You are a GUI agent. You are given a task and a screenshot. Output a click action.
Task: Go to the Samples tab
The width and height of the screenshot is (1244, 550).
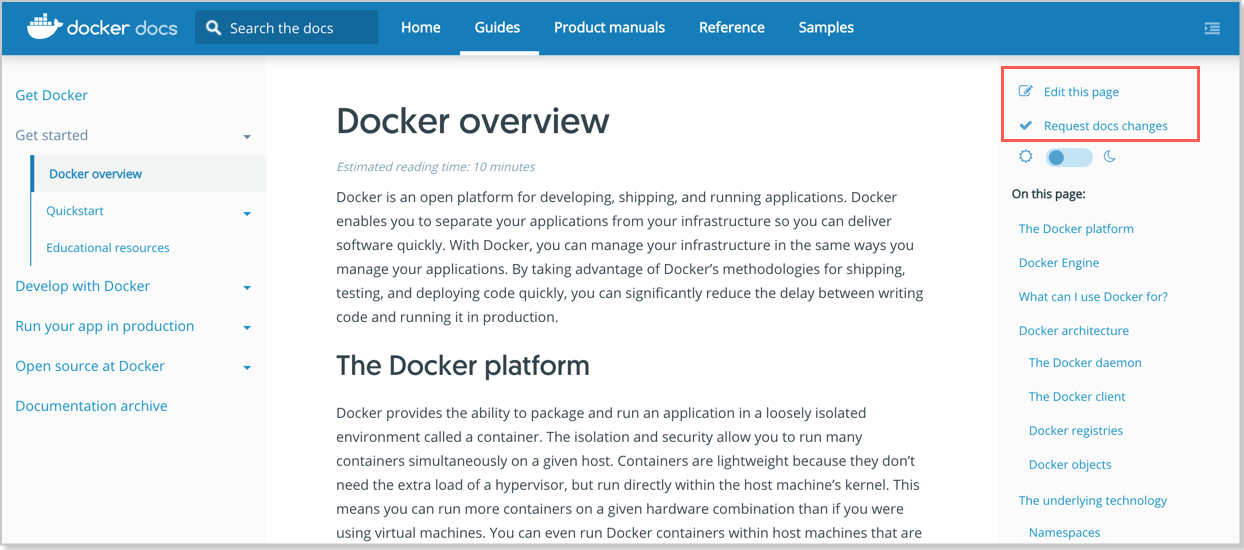[826, 28]
